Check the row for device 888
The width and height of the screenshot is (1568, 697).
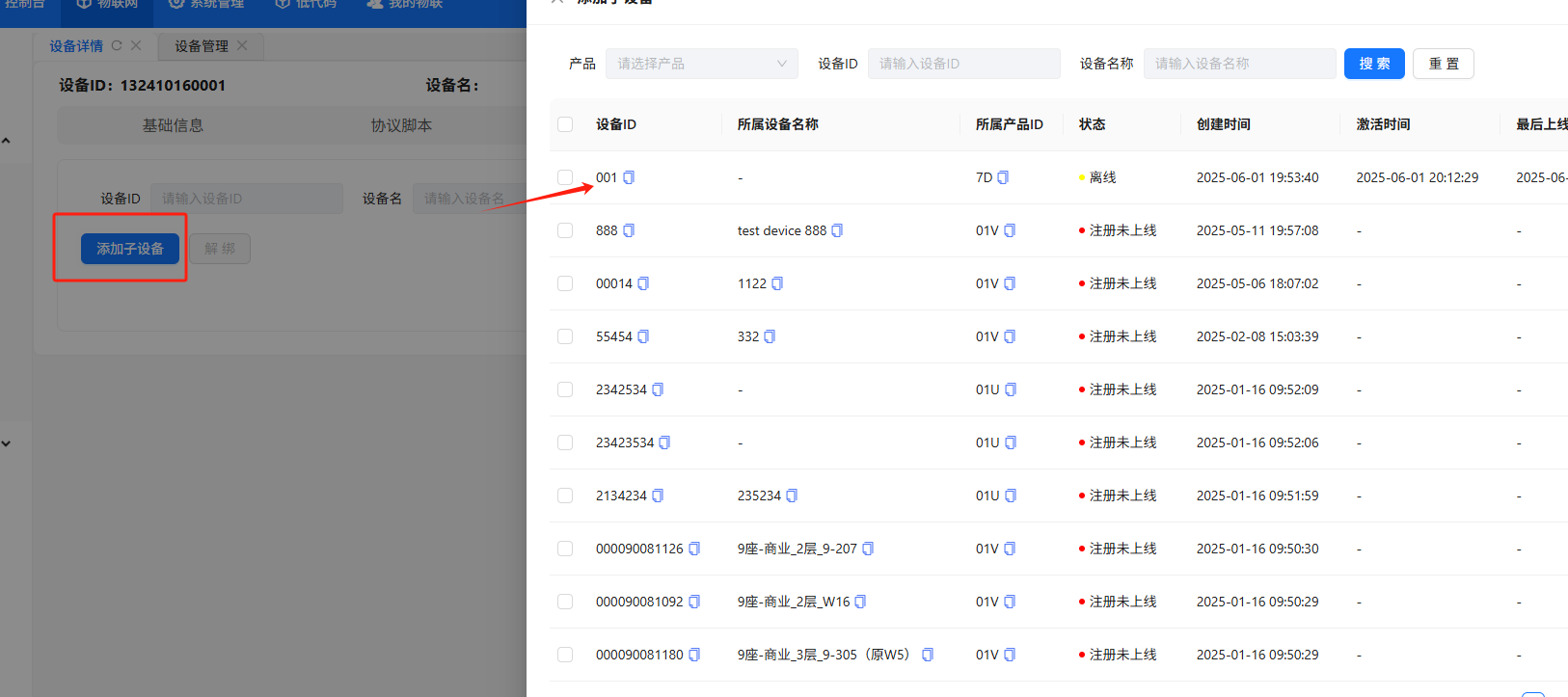coord(565,230)
